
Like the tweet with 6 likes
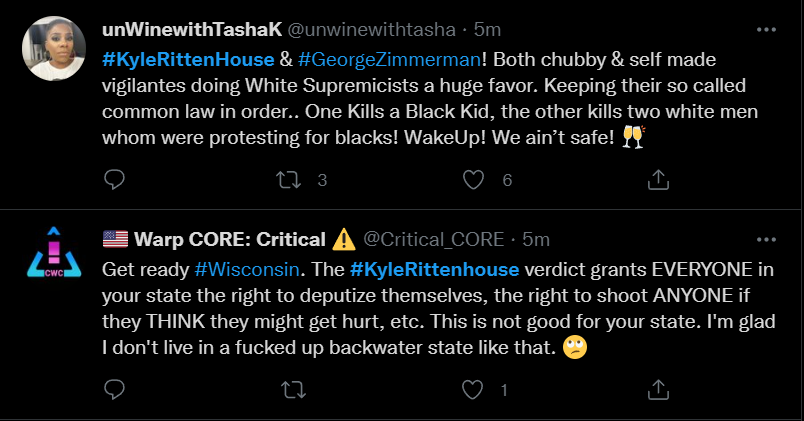pyautogui.click(x=475, y=180)
